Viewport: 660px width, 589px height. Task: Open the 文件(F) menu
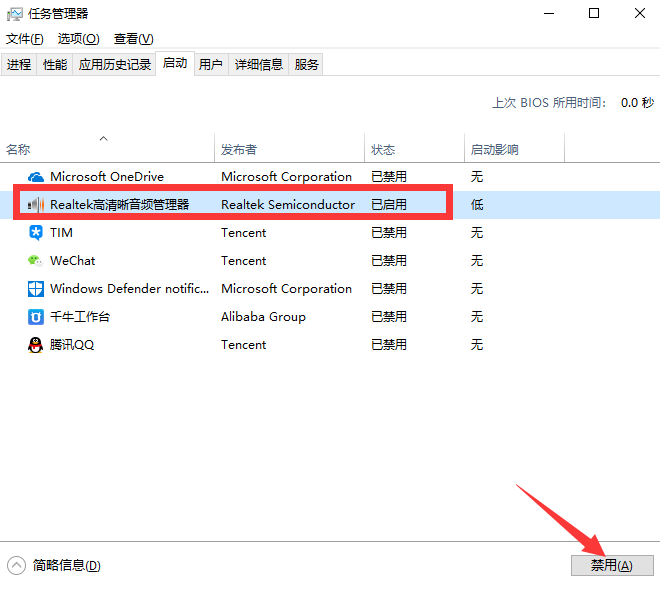coord(24,39)
